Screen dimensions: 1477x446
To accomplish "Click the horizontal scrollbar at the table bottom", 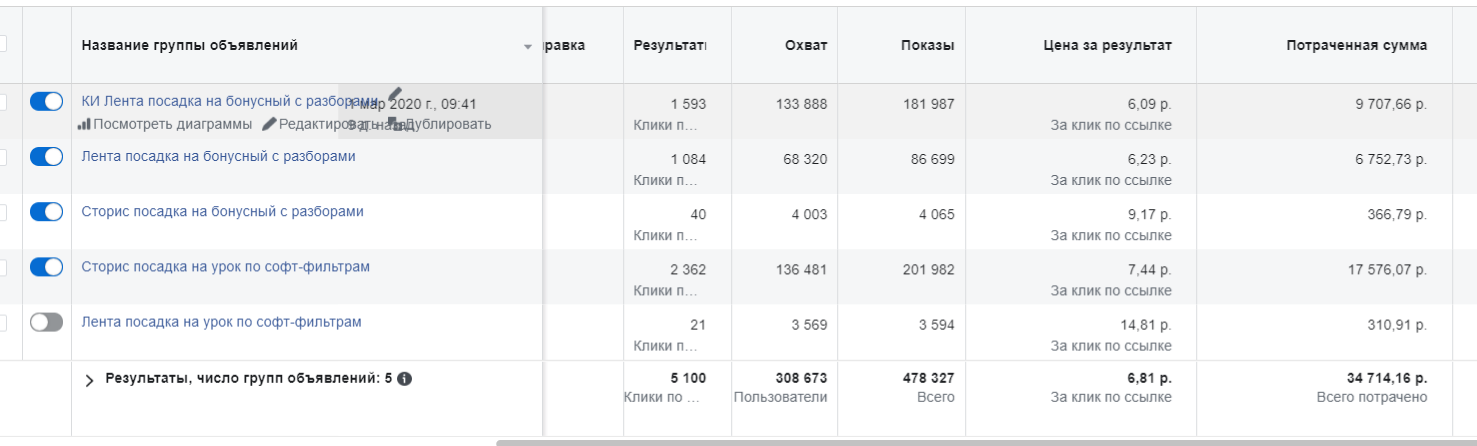I will 986,441.
